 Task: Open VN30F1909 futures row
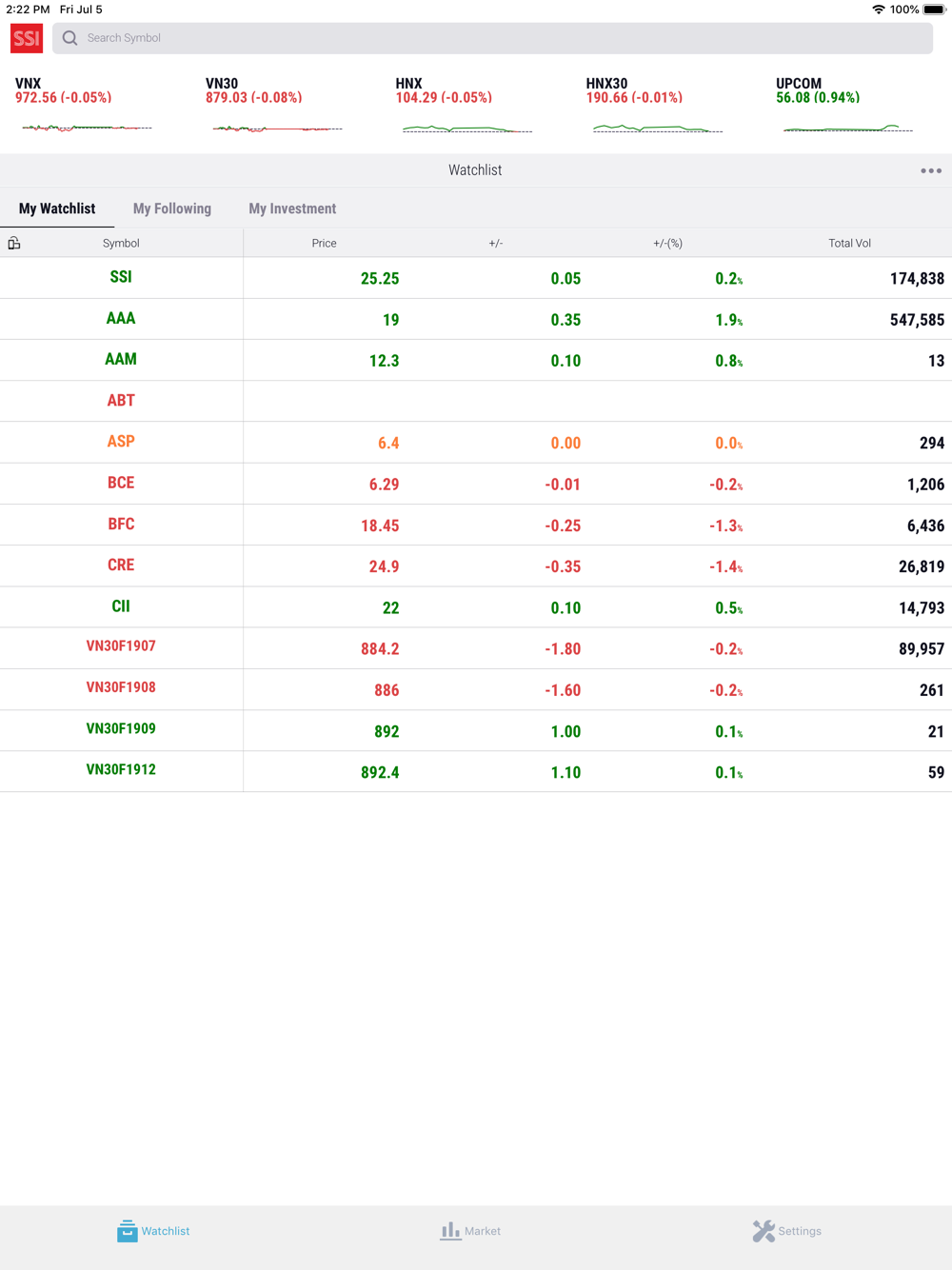click(x=476, y=730)
